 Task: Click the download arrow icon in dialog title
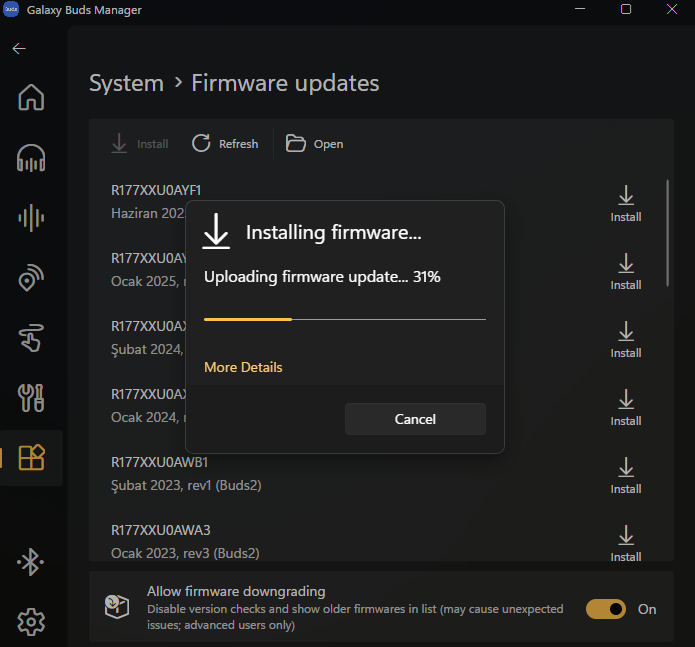(216, 231)
